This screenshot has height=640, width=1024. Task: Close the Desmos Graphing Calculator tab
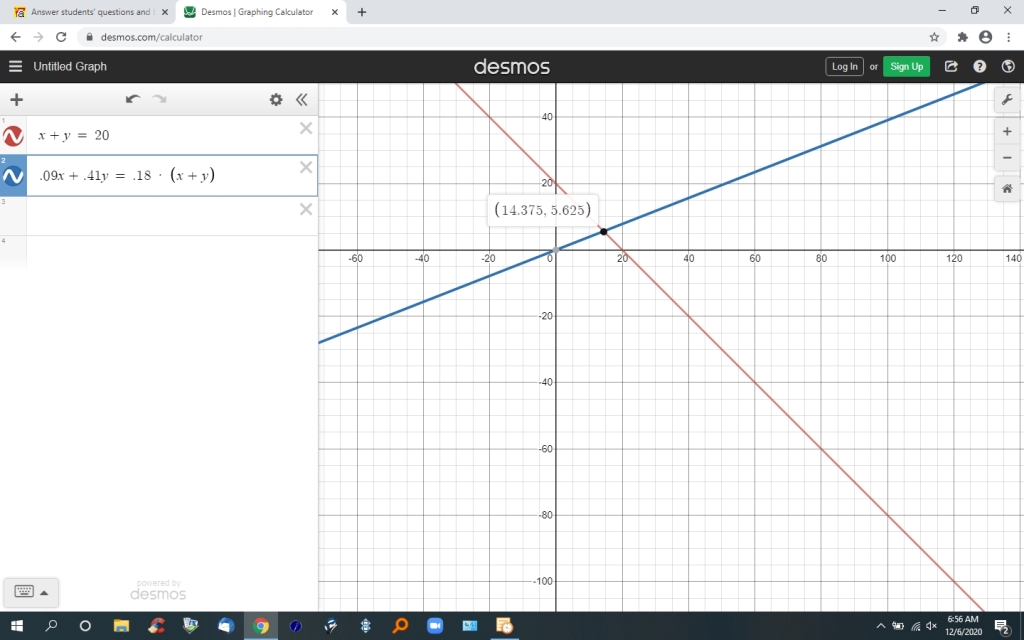click(335, 12)
